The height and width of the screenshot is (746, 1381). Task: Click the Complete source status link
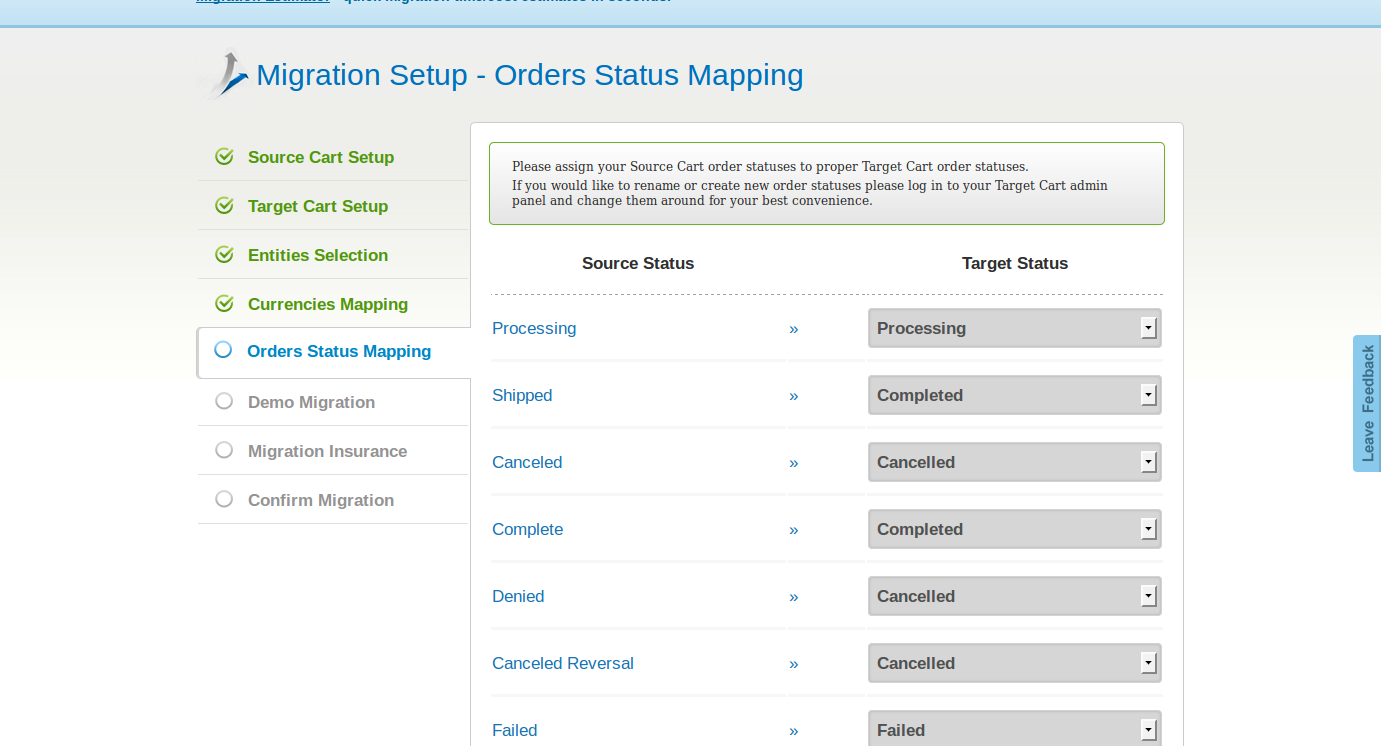pos(527,529)
